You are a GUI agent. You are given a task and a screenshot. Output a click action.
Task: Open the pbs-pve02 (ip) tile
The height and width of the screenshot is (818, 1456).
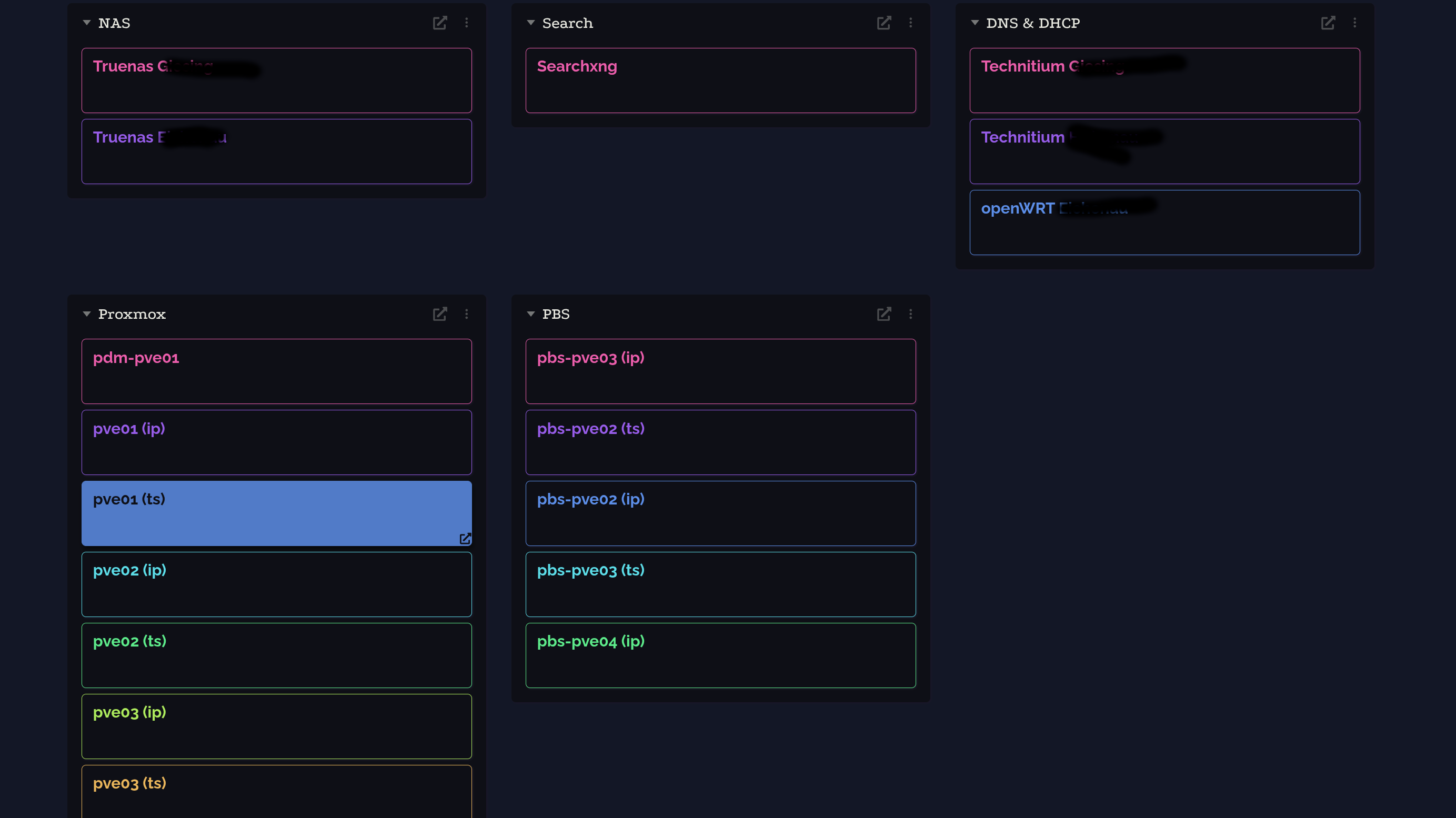click(721, 513)
